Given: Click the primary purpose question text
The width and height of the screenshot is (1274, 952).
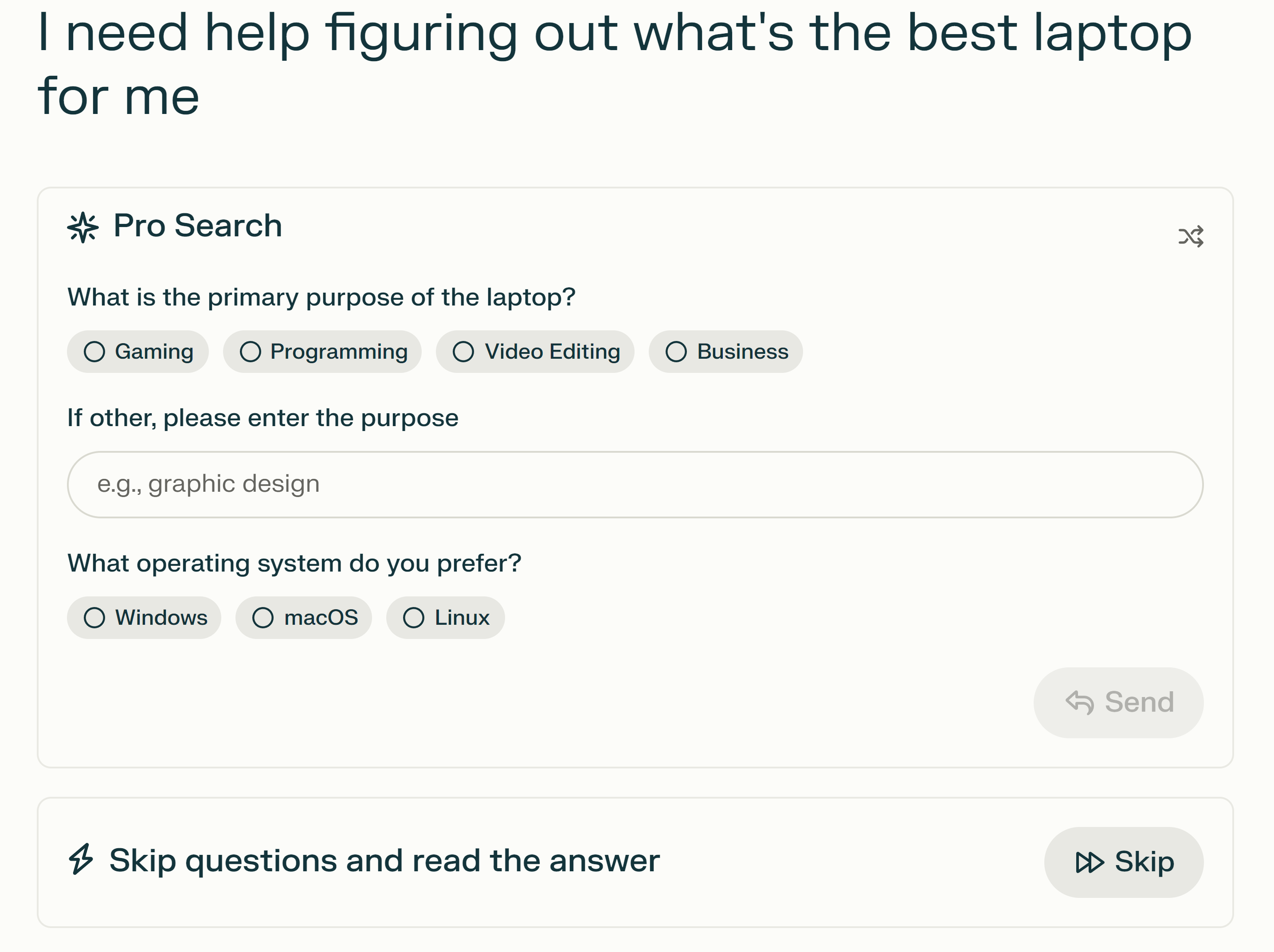Looking at the screenshot, I should click(x=321, y=297).
